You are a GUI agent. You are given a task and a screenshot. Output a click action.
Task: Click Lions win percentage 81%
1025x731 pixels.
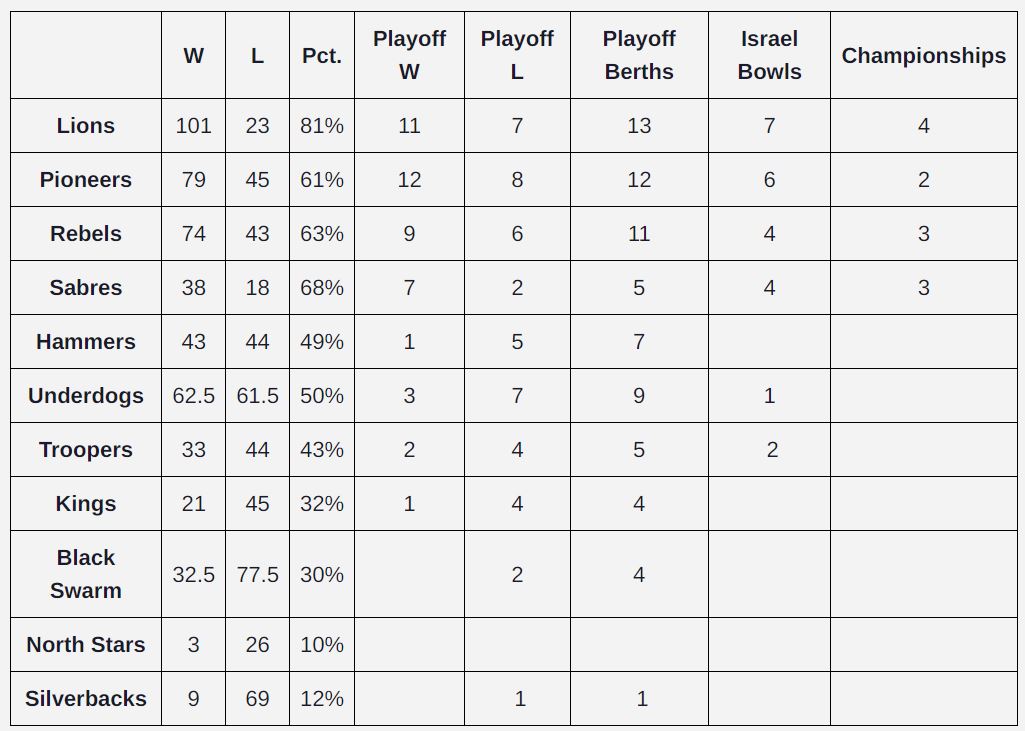point(322,126)
